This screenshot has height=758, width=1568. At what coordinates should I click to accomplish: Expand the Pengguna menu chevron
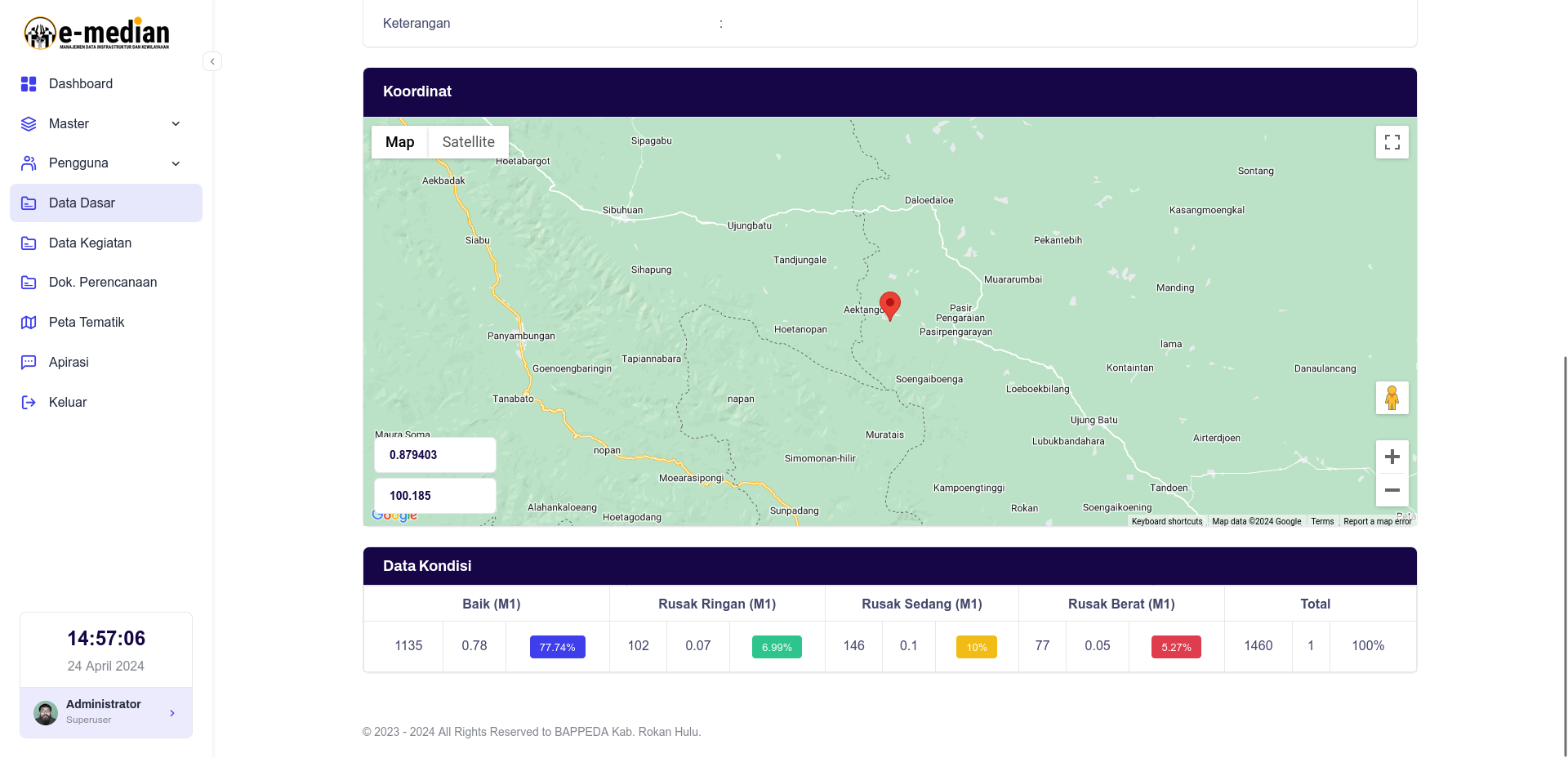tap(176, 163)
